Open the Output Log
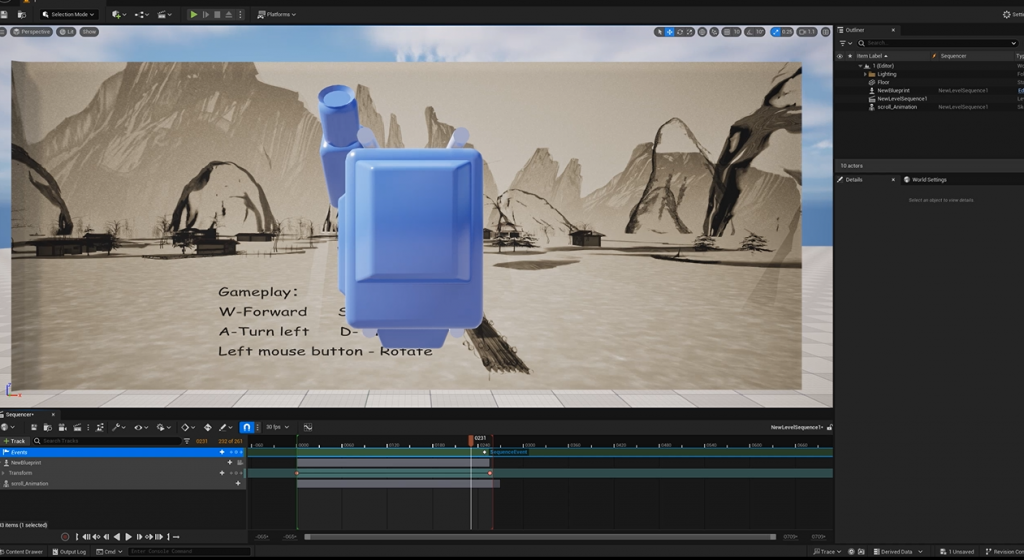The height and width of the screenshot is (560, 1024). point(69,552)
